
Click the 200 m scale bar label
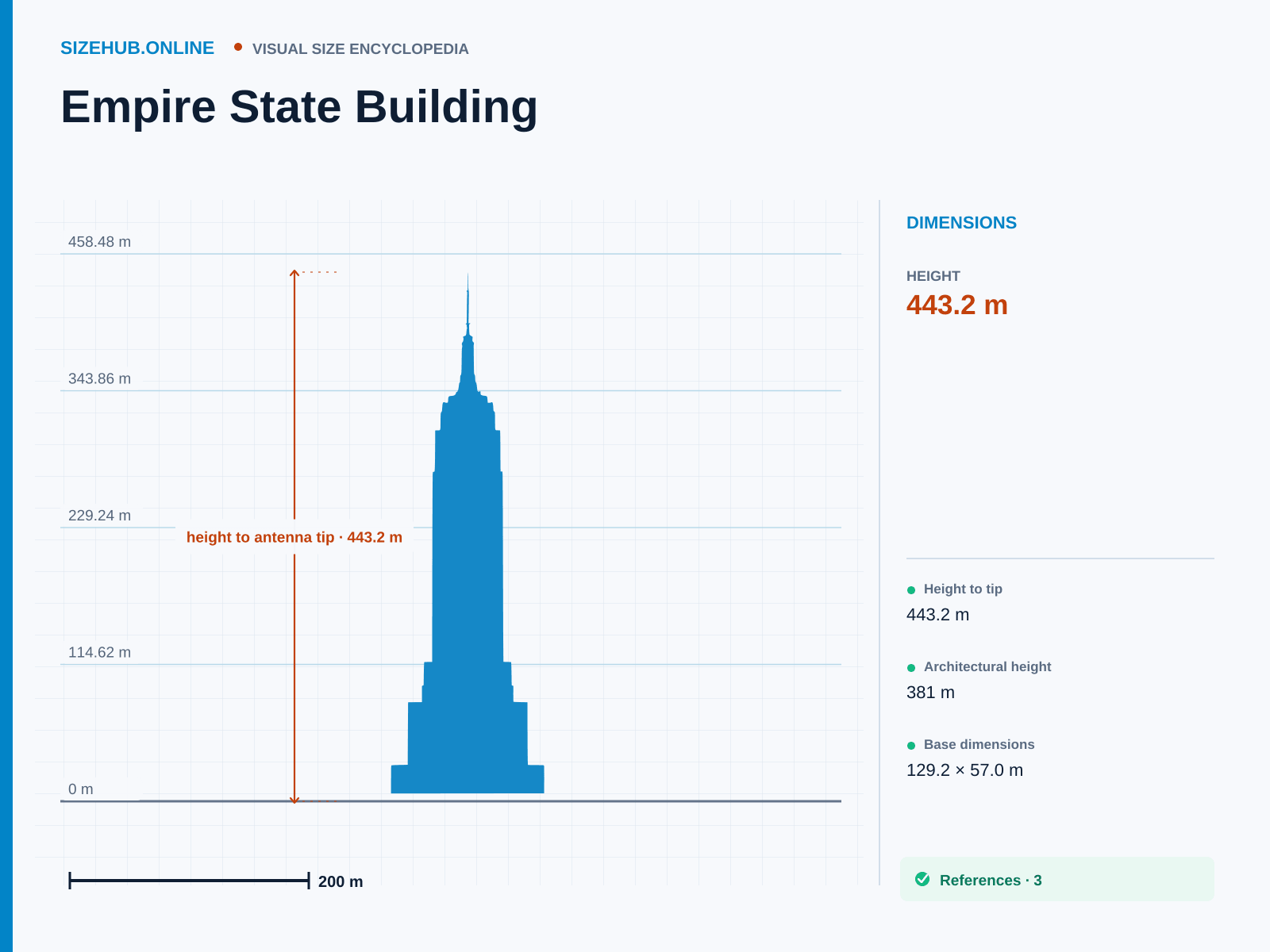(341, 881)
